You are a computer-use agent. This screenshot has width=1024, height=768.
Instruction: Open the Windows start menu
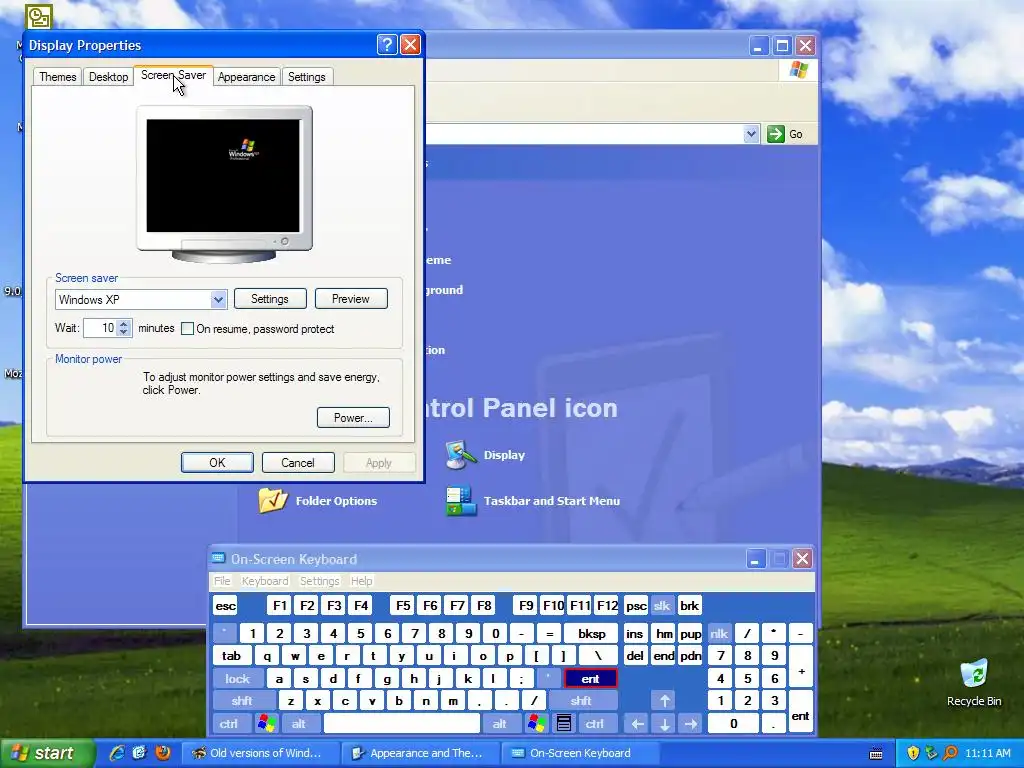(48, 753)
